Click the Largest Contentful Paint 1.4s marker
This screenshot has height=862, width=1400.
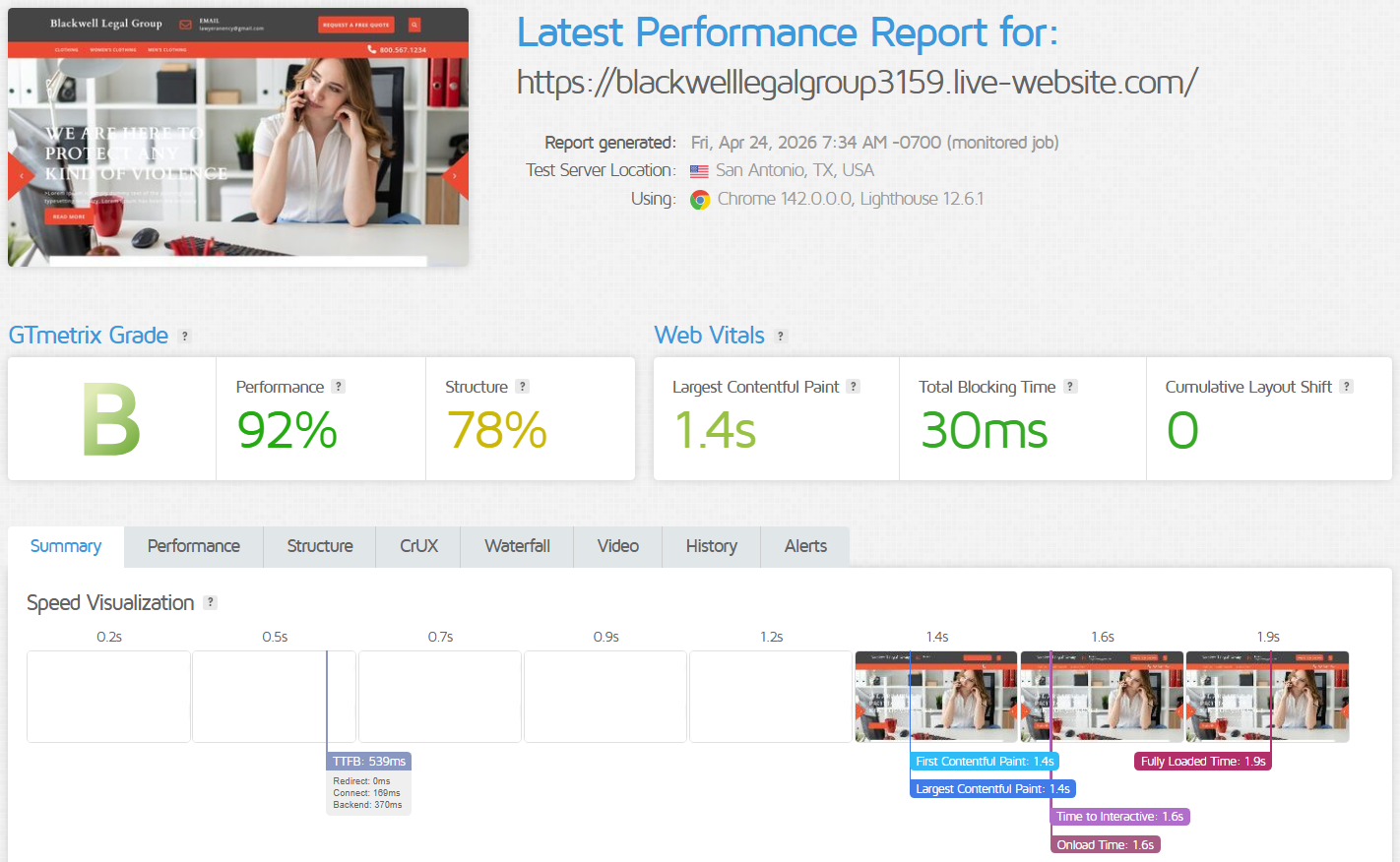point(992,789)
